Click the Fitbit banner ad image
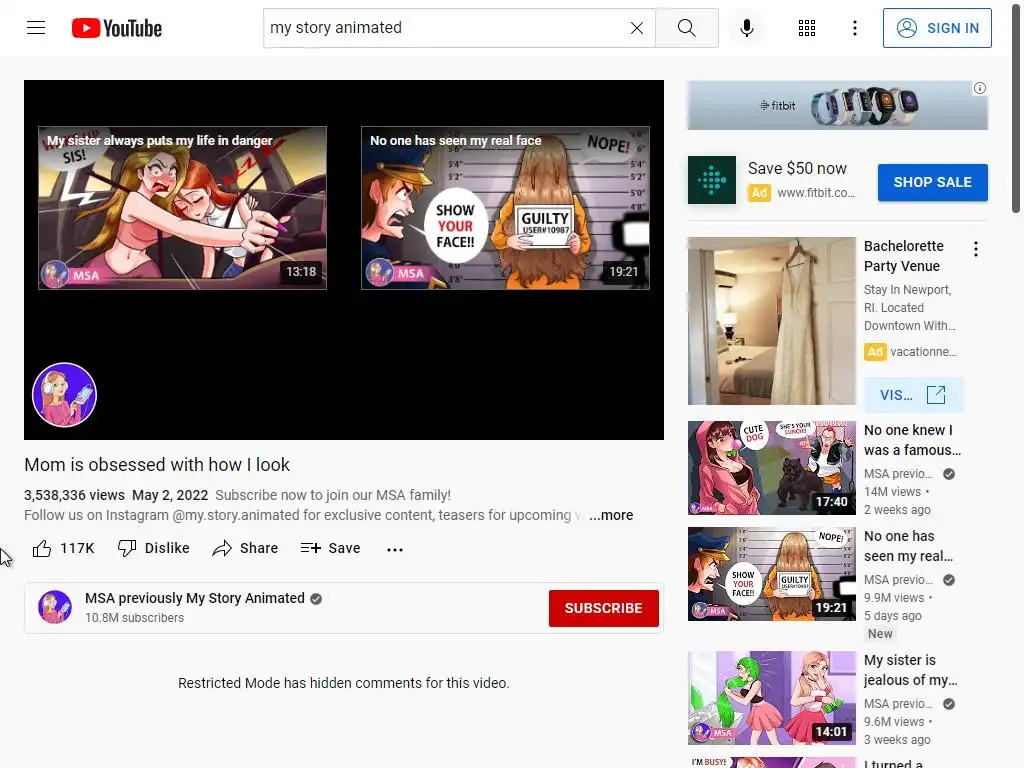 coord(837,105)
